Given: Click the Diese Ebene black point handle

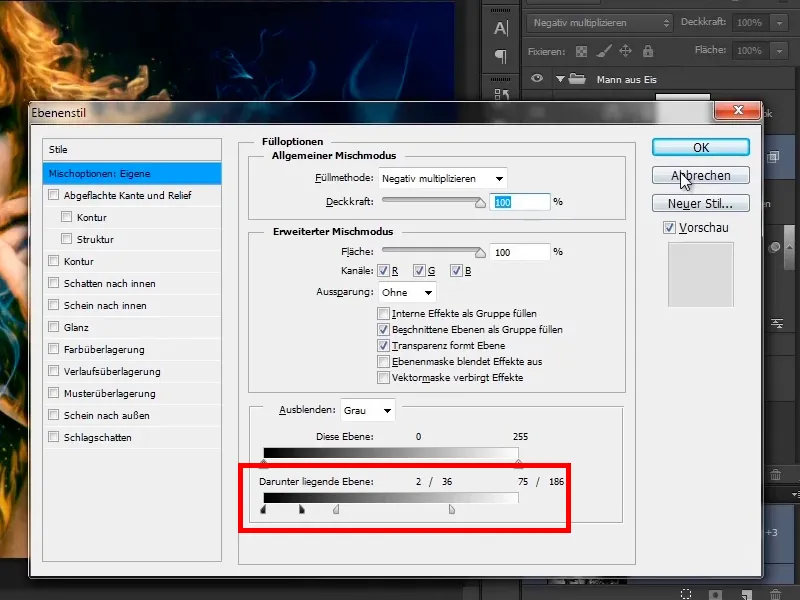Looking at the screenshot, I should (x=263, y=464).
